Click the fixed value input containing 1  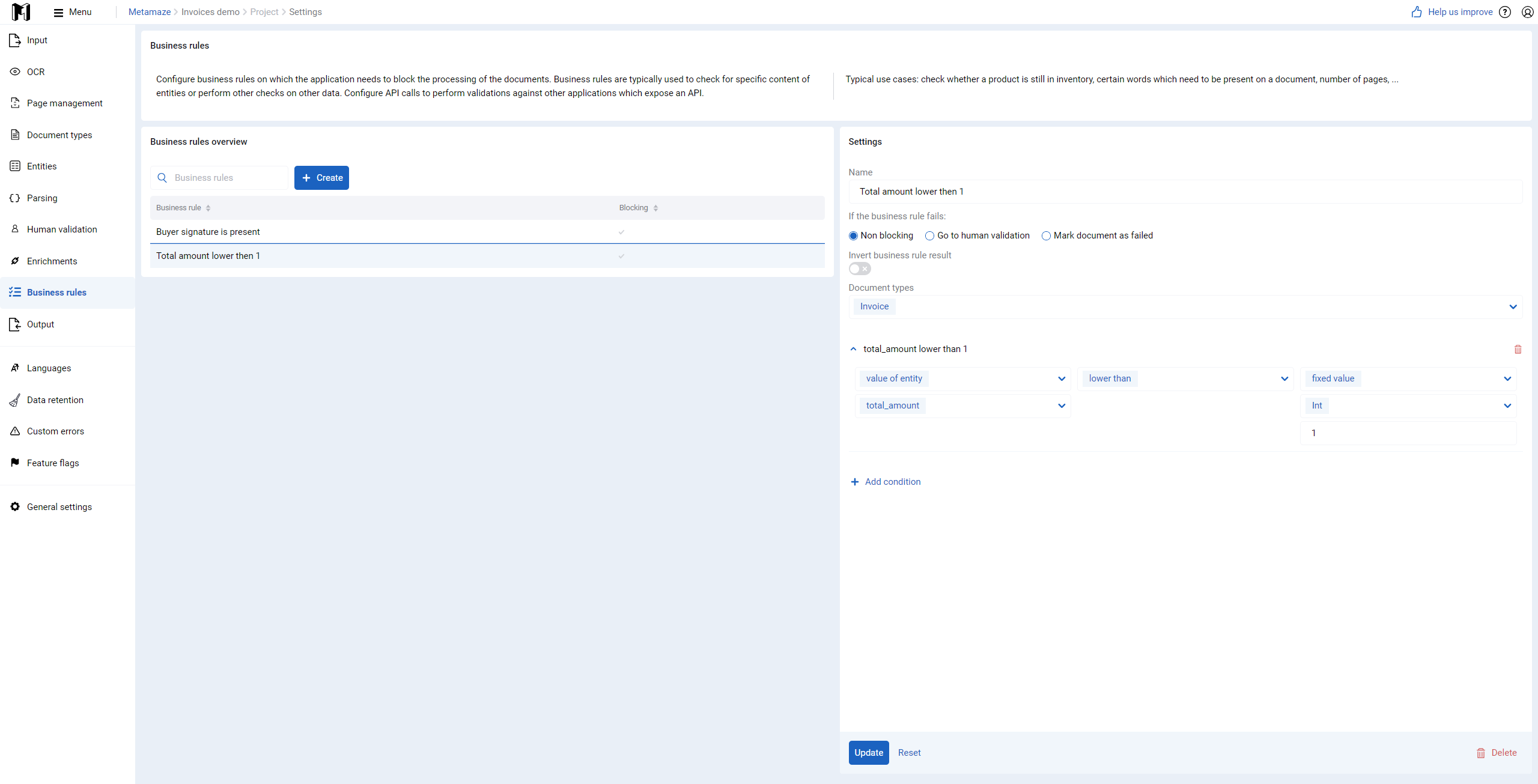click(1409, 433)
